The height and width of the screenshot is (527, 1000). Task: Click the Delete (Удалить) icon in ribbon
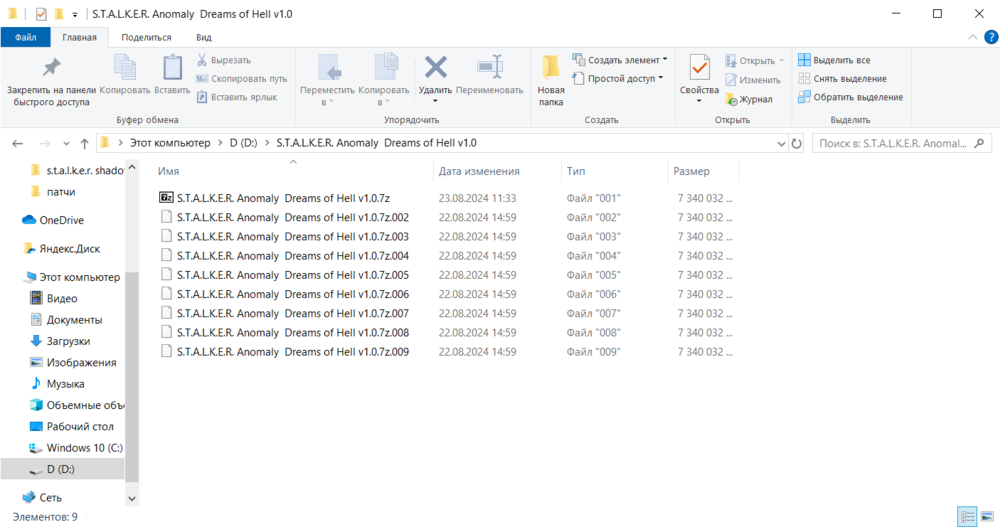tap(435, 68)
